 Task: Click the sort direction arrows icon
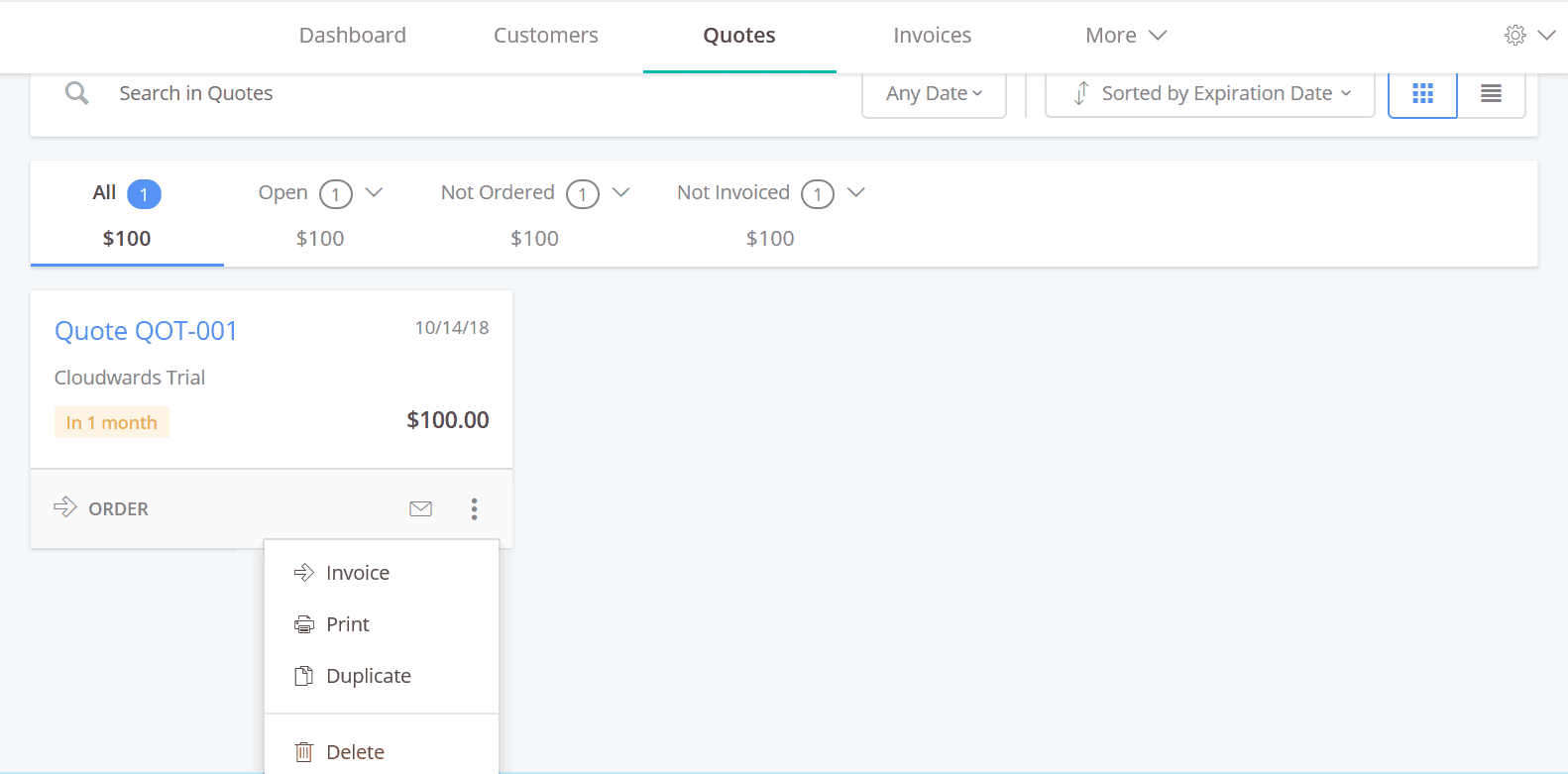coord(1081,93)
